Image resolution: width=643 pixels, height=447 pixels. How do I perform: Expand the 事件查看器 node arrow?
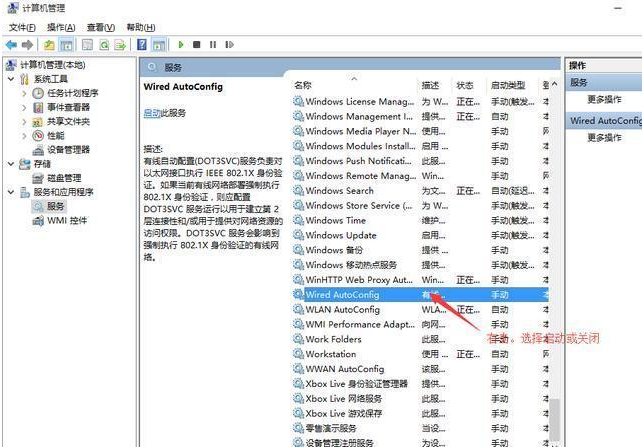click(25, 107)
